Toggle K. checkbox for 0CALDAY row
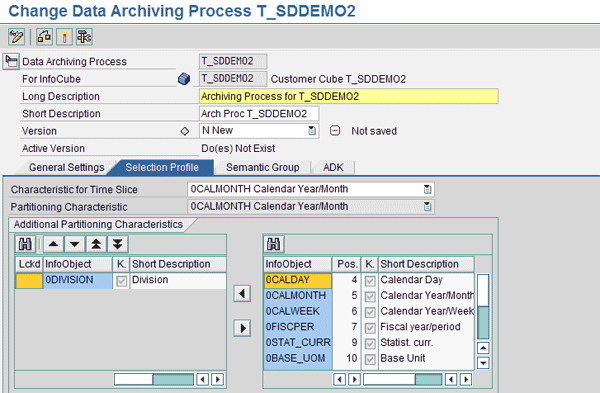Image resolution: width=600 pixels, height=393 pixels. click(x=370, y=281)
